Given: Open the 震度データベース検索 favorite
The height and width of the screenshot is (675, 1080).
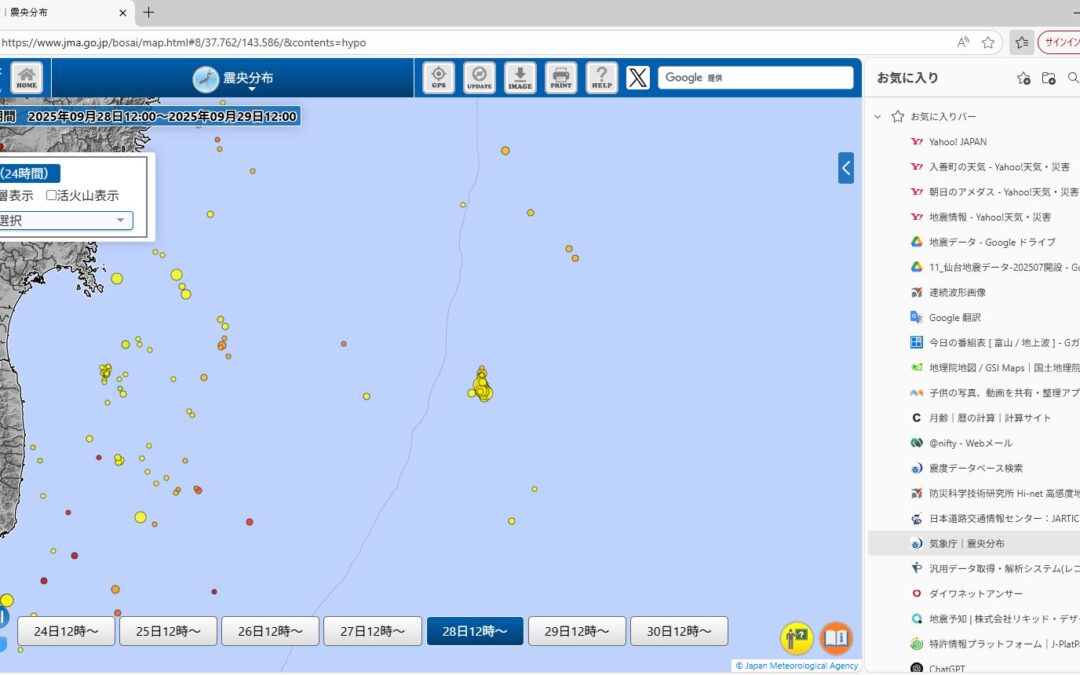Looking at the screenshot, I should [975, 468].
